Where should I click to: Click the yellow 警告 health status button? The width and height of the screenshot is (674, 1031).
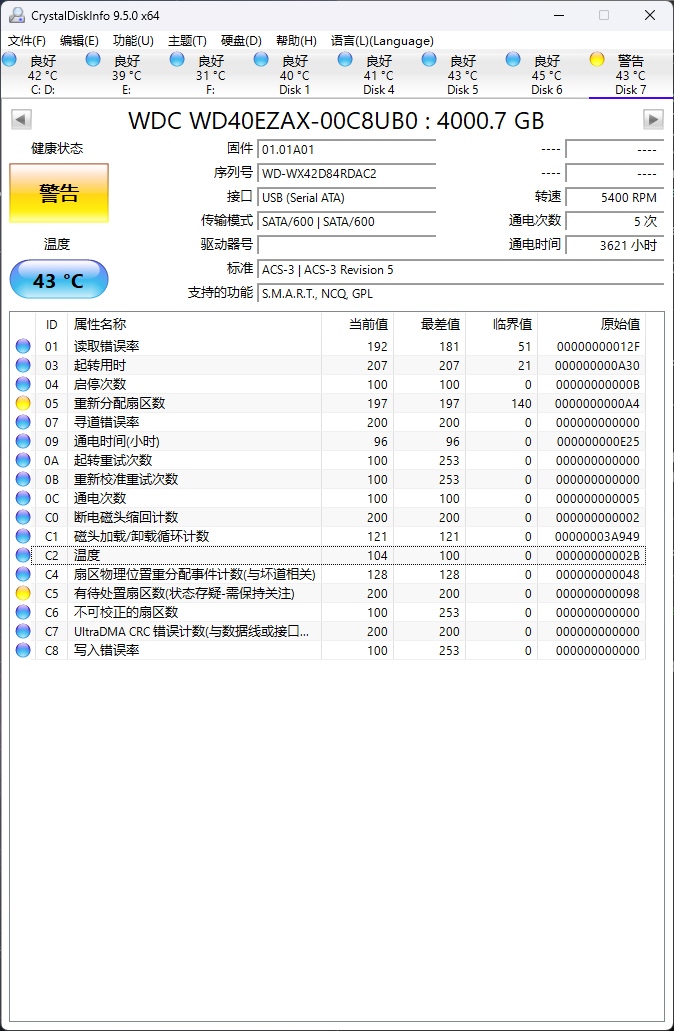point(59,193)
